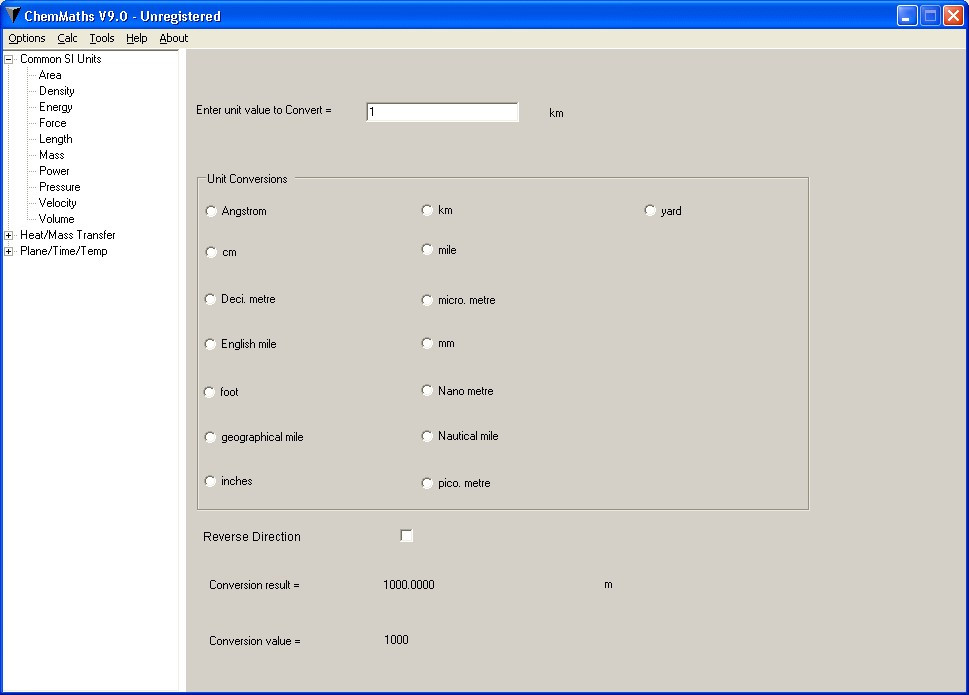The height and width of the screenshot is (695, 969).
Task: Choose the pico. metre radio button
Action: 427,483
